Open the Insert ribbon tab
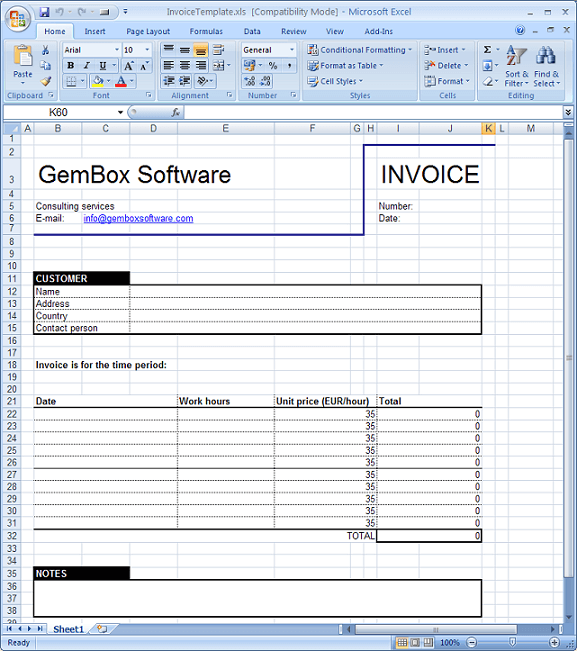 point(95,31)
